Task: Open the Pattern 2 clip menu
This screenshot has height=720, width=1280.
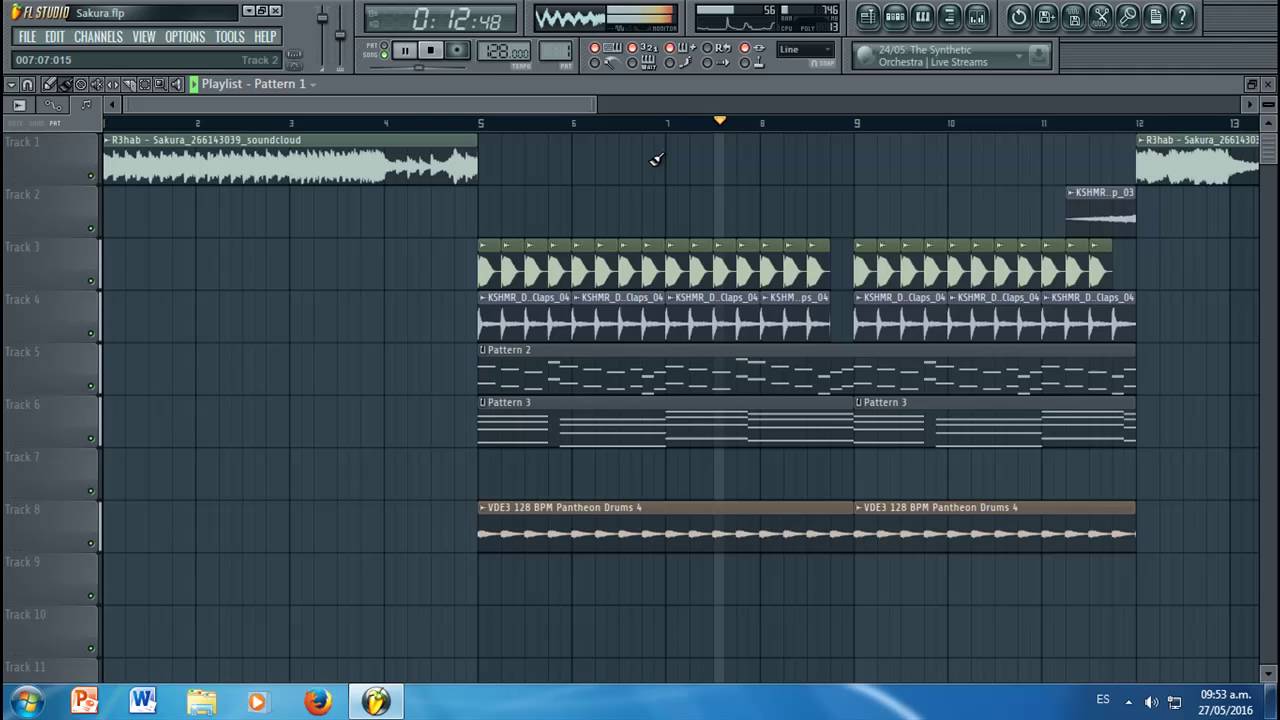Action: 483,350
